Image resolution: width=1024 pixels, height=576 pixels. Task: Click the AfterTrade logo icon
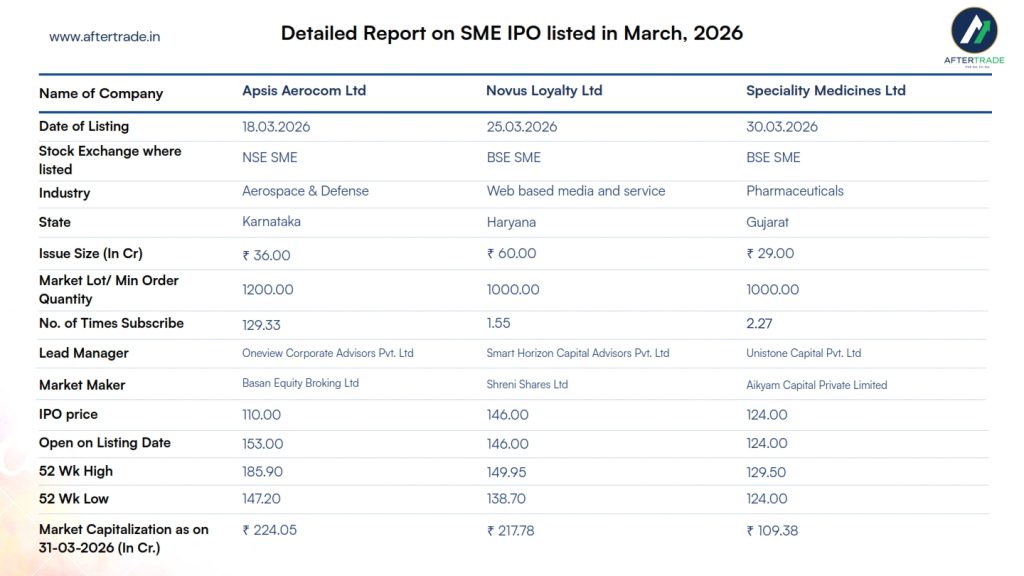(x=973, y=31)
